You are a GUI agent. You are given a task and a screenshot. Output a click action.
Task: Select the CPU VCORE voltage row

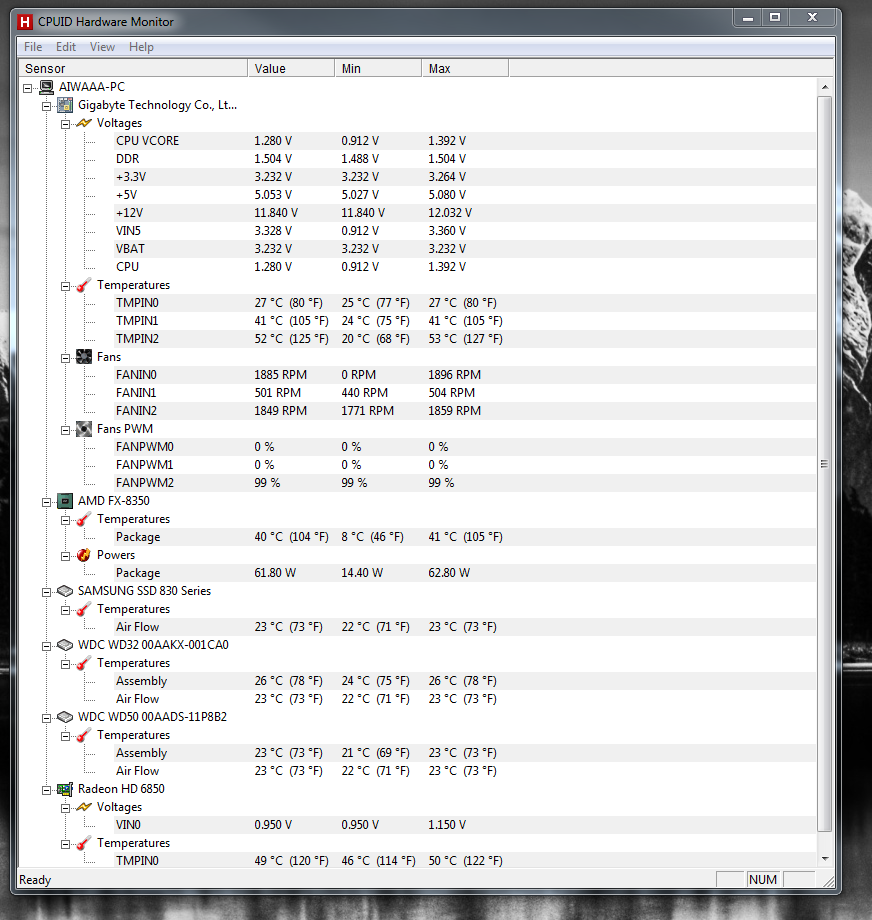465,141
